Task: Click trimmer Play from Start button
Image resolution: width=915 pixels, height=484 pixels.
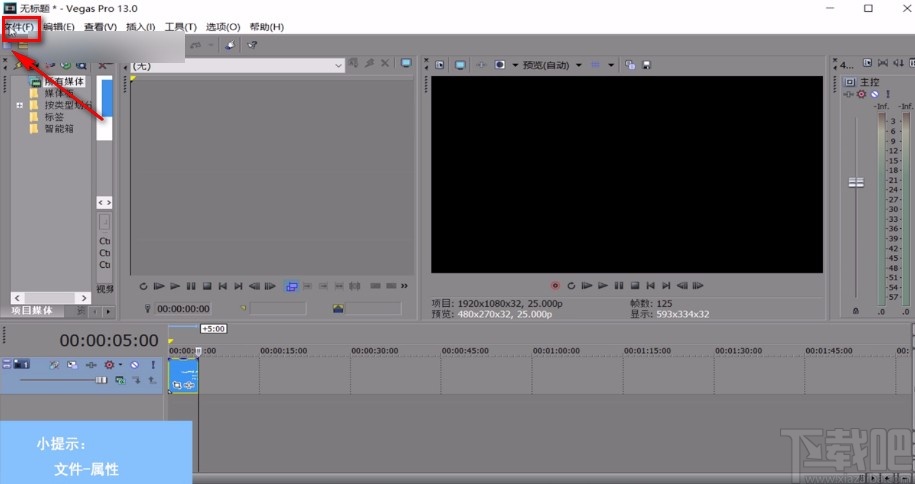Action: point(159,286)
